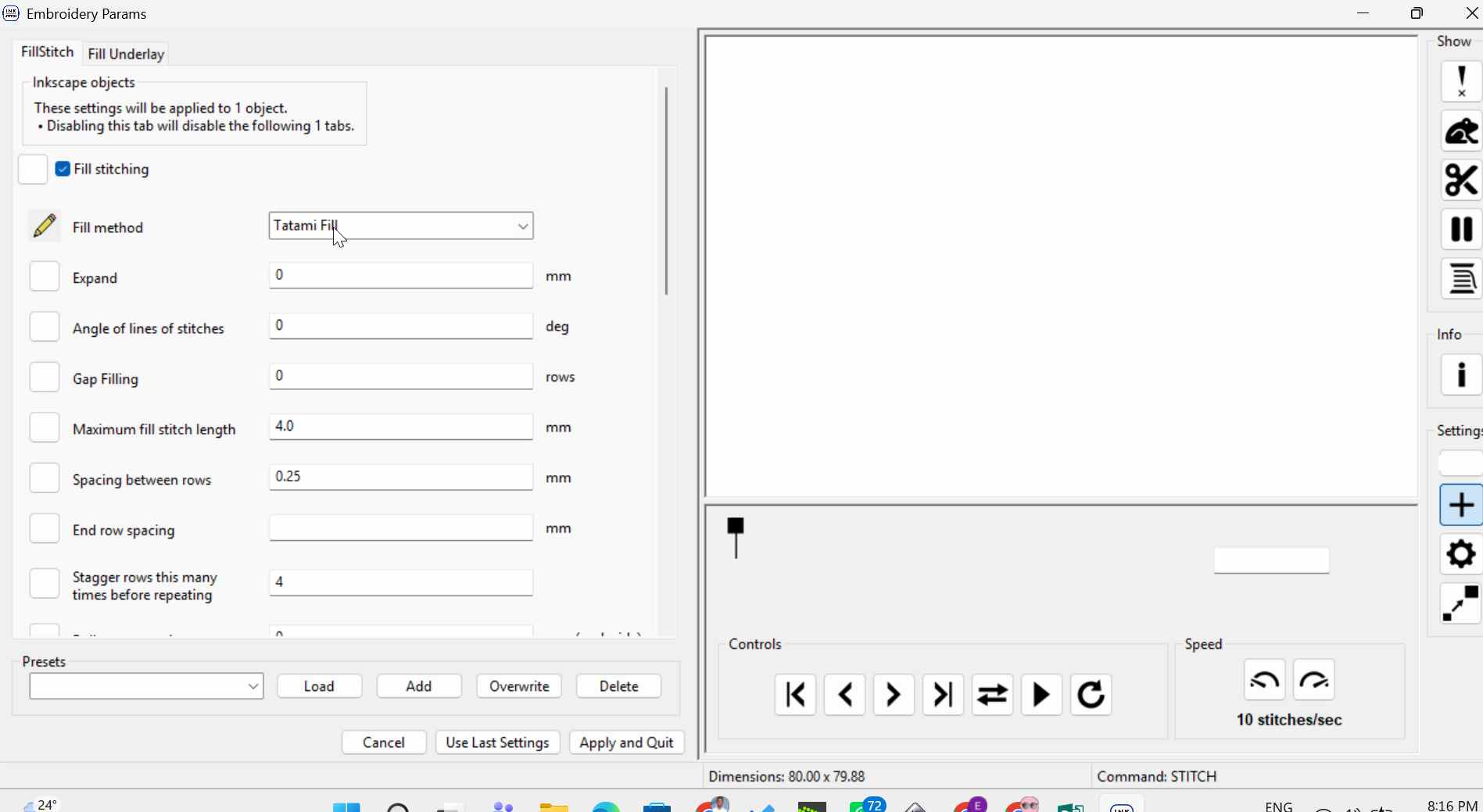Image resolution: width=1483 pixels, height=812 pixels.
Task: Click Apply and Quit button
Action: [x=627, y=742]
